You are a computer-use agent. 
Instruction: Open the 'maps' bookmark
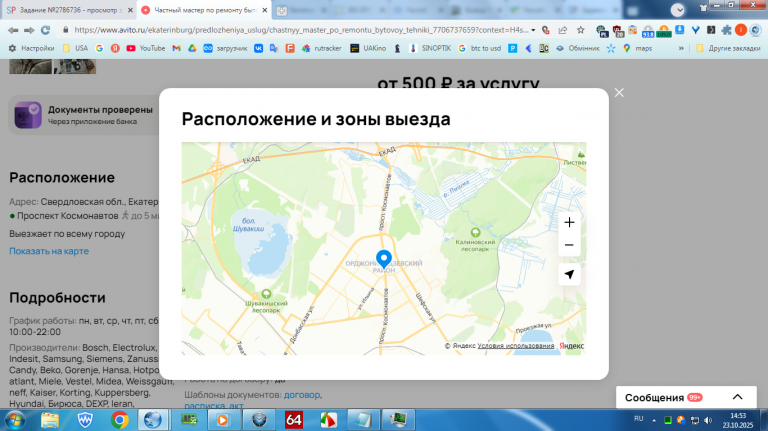(637, 48)
